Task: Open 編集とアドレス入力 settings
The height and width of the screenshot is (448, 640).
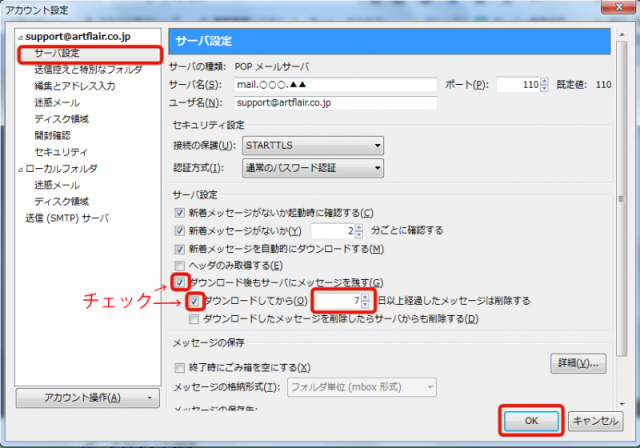Action: pos(75,86)
